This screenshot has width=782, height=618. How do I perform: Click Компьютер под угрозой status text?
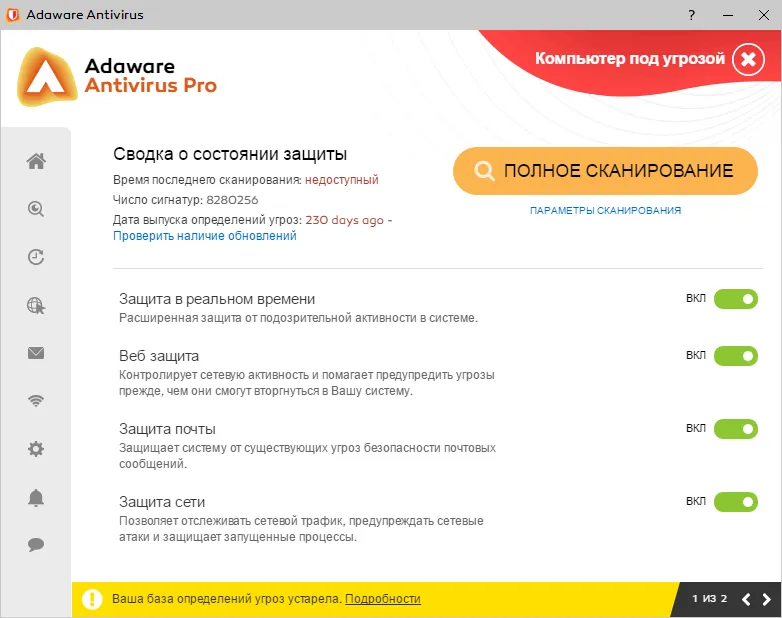629,58
